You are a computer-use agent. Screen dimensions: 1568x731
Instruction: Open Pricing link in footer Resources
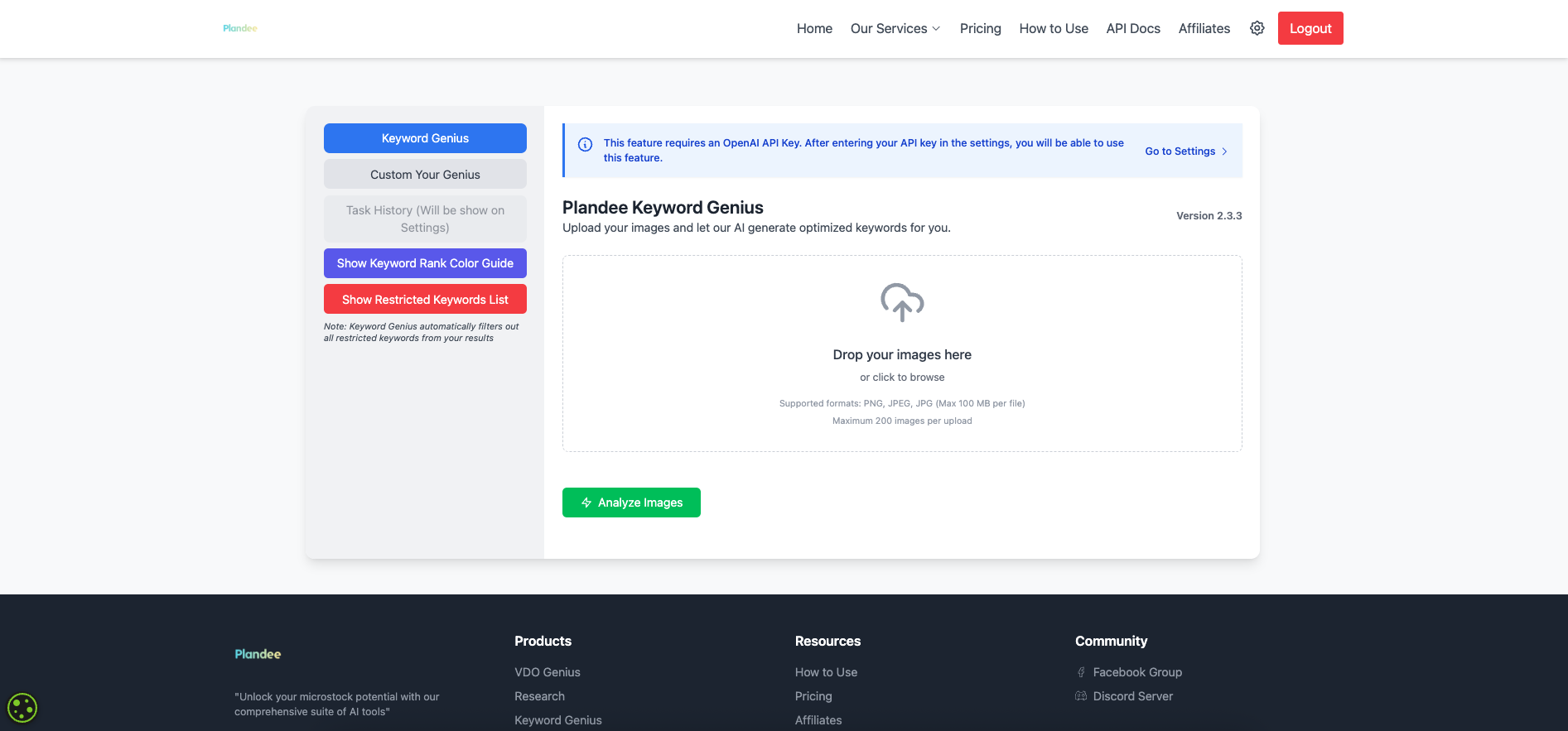click(x=813, y=696)
